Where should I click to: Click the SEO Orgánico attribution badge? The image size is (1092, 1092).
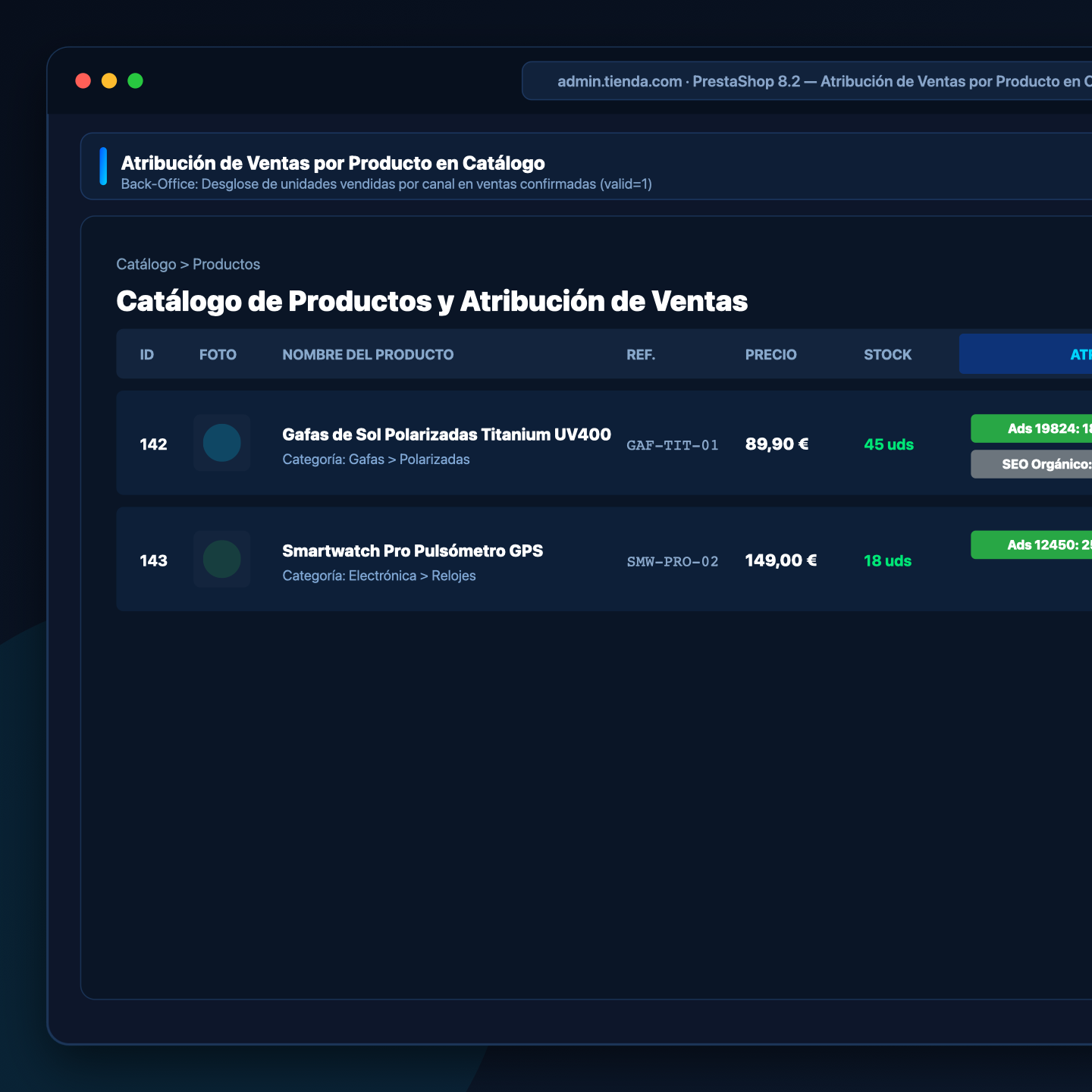(x=1031, y=464)
